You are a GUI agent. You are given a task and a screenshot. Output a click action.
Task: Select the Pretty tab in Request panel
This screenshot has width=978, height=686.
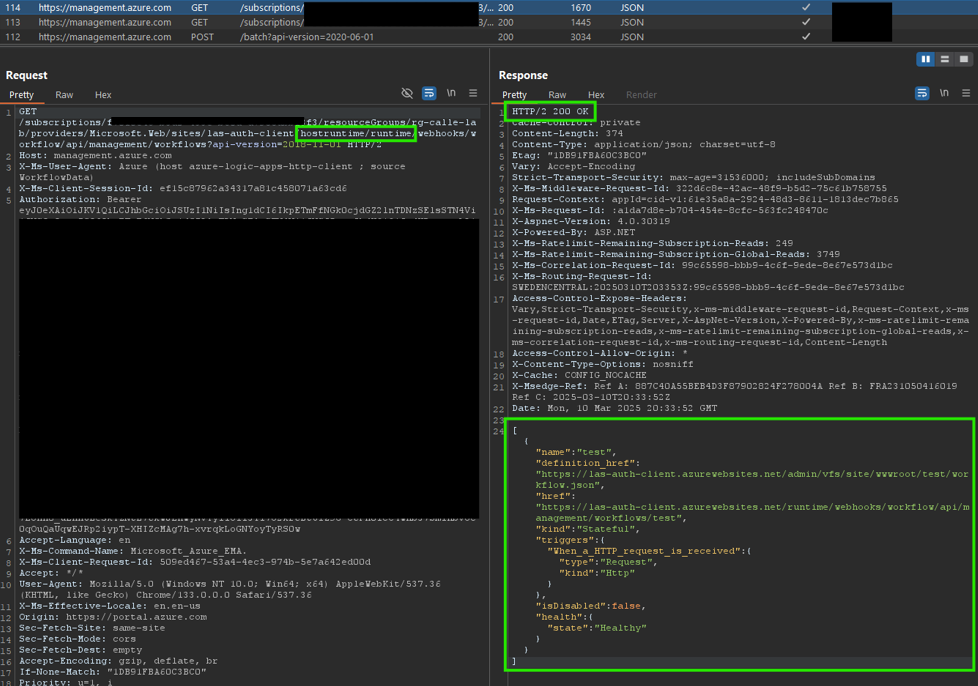point(21,95)
